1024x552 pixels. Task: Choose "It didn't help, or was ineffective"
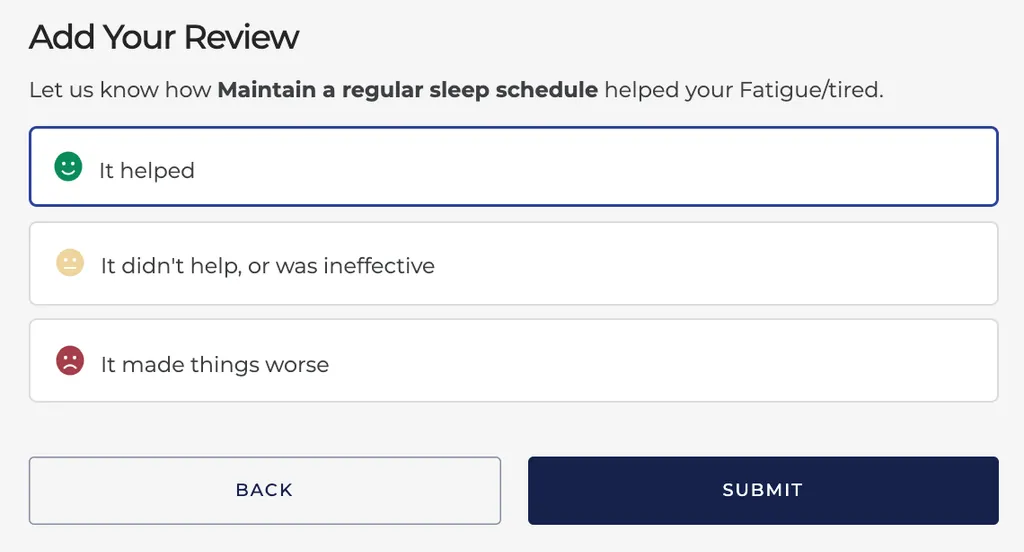[513, 264]
